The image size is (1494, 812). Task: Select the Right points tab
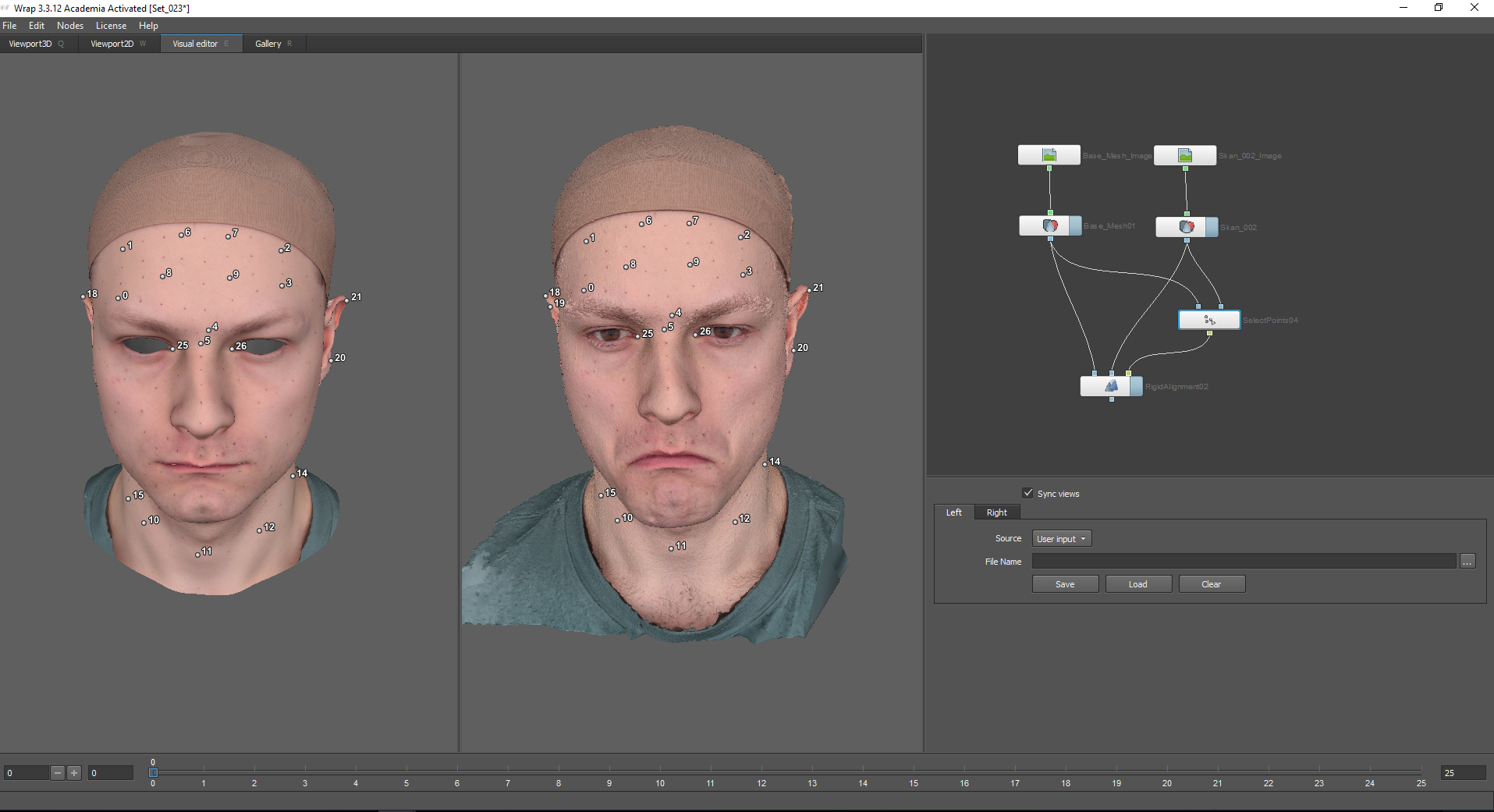[x=997, y=512]
